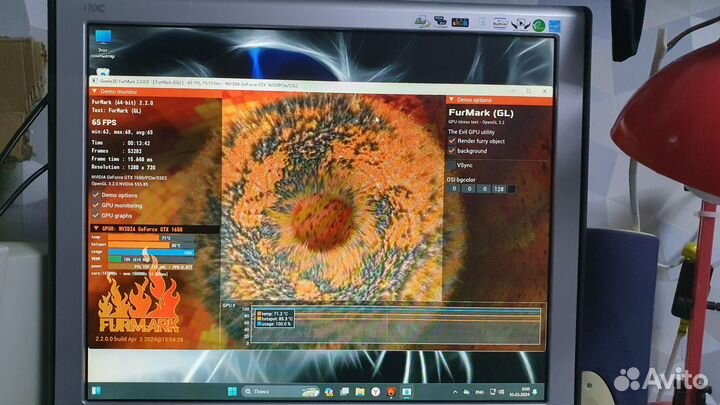Enable the VSync checkbox

tap(453, 164)
